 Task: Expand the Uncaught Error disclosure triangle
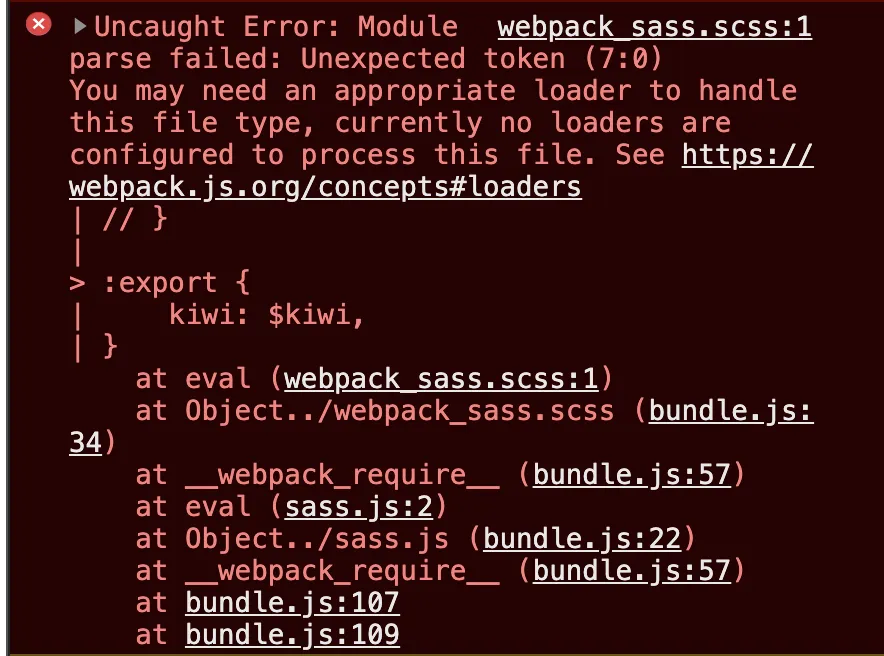click(x=80, y=26)
